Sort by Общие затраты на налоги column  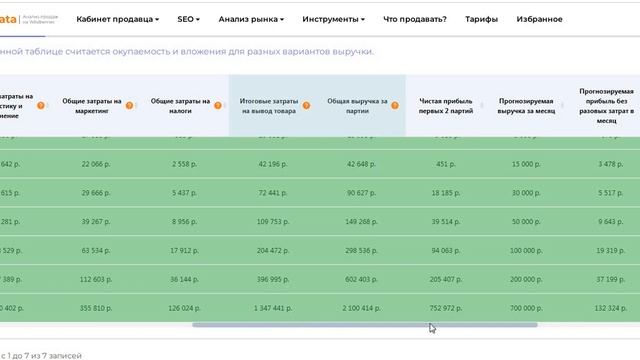[x=180, y=106]
